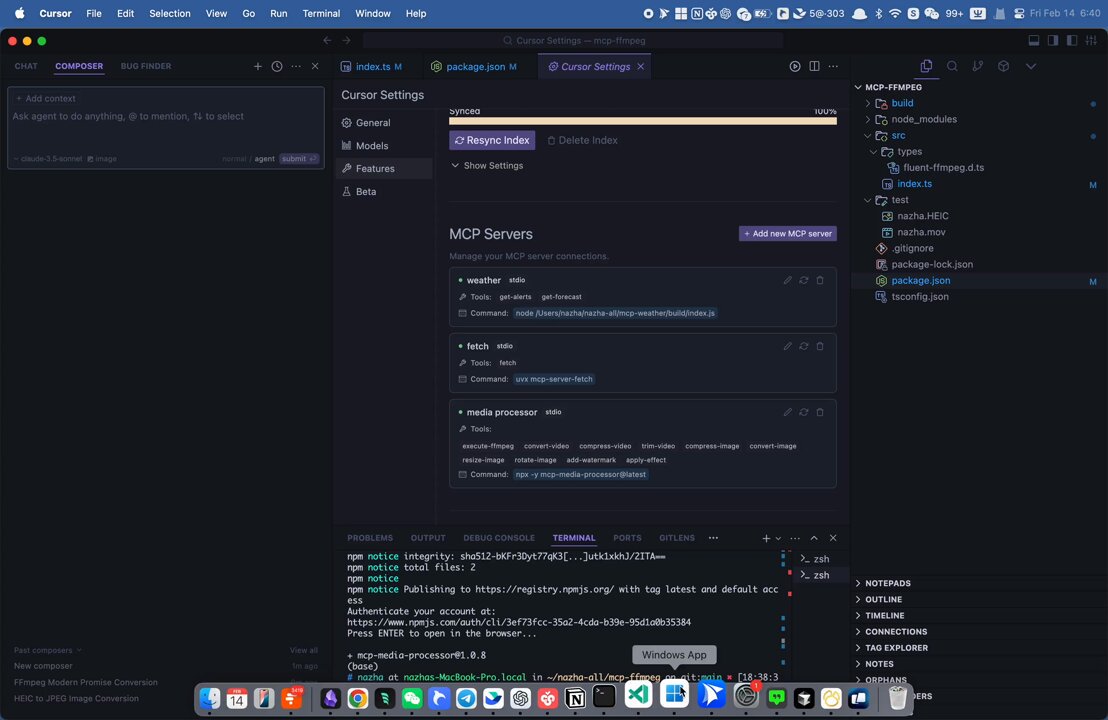Open the Models settings section
The width and height of the screenshot is (1108, 720).
tap(372, 146)
